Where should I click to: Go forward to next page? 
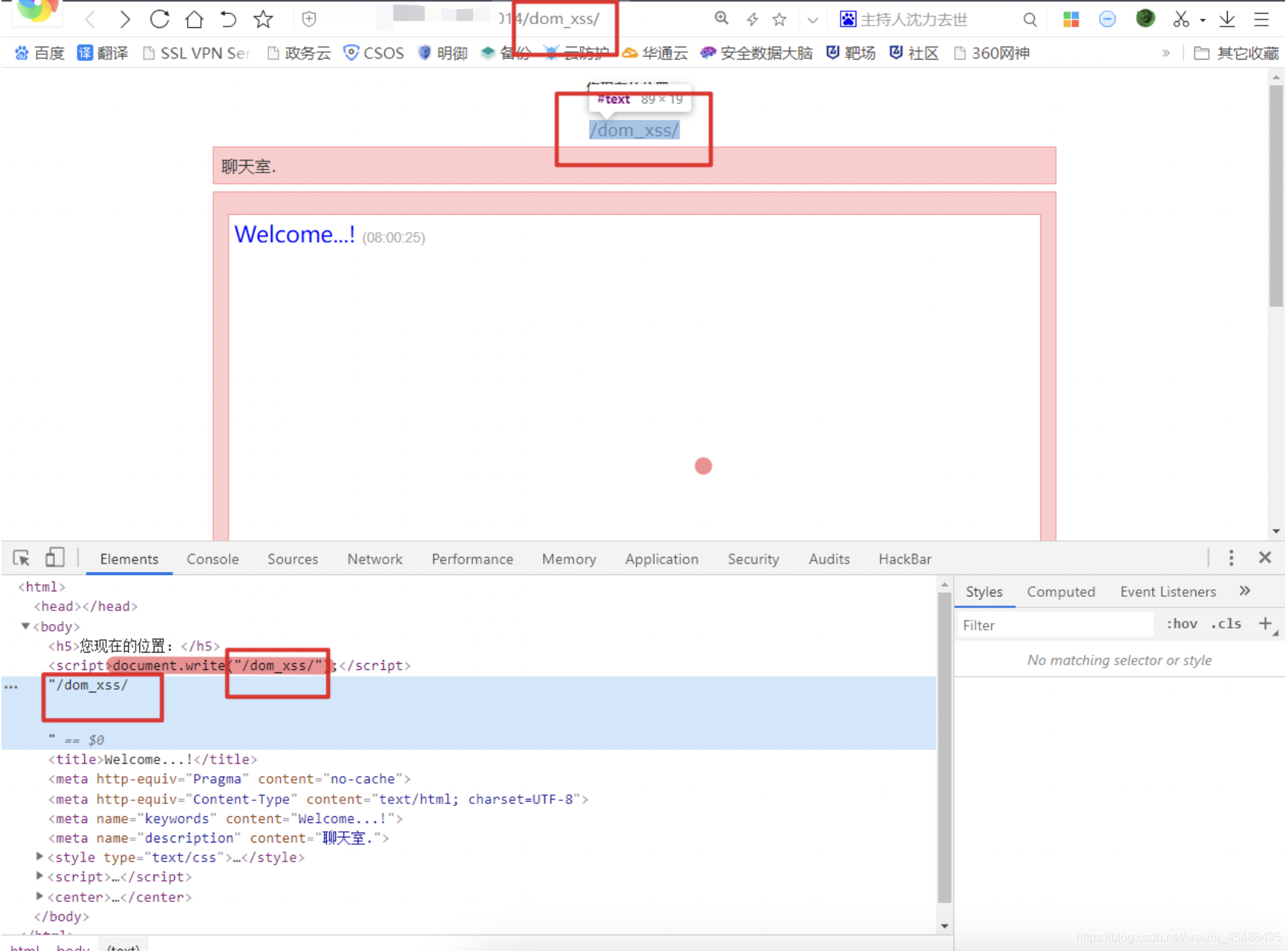click(x=124, y=19)
